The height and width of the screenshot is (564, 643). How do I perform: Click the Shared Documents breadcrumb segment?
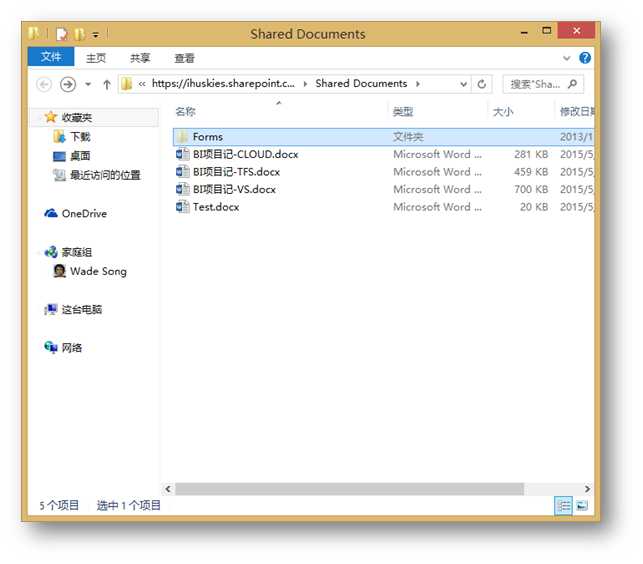coord(361,84)
